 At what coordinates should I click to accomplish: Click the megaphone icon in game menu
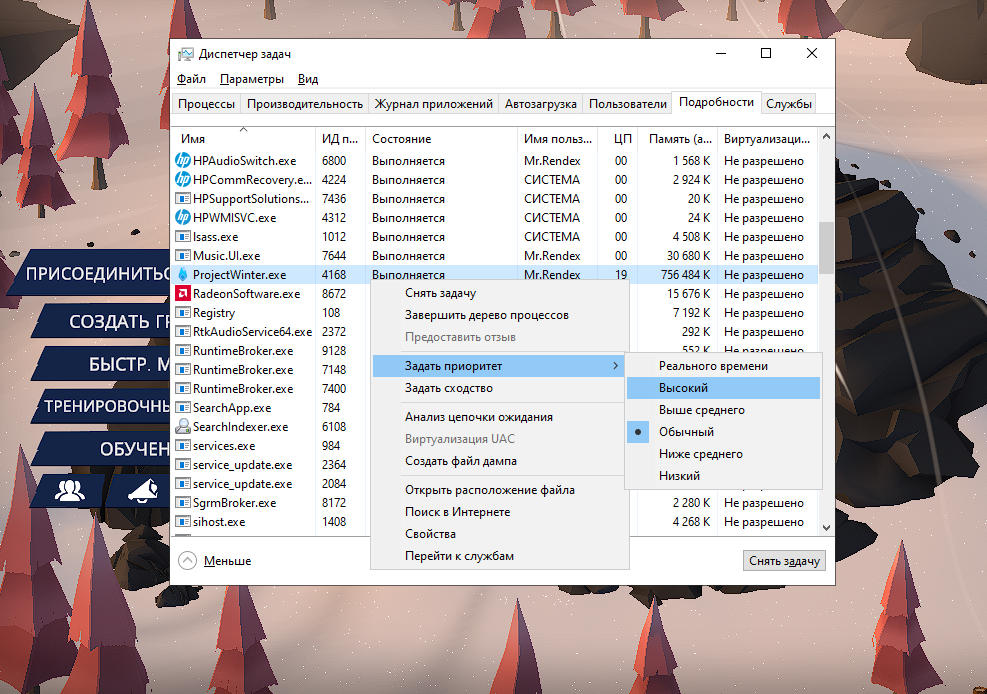click(x=143, y=490)
